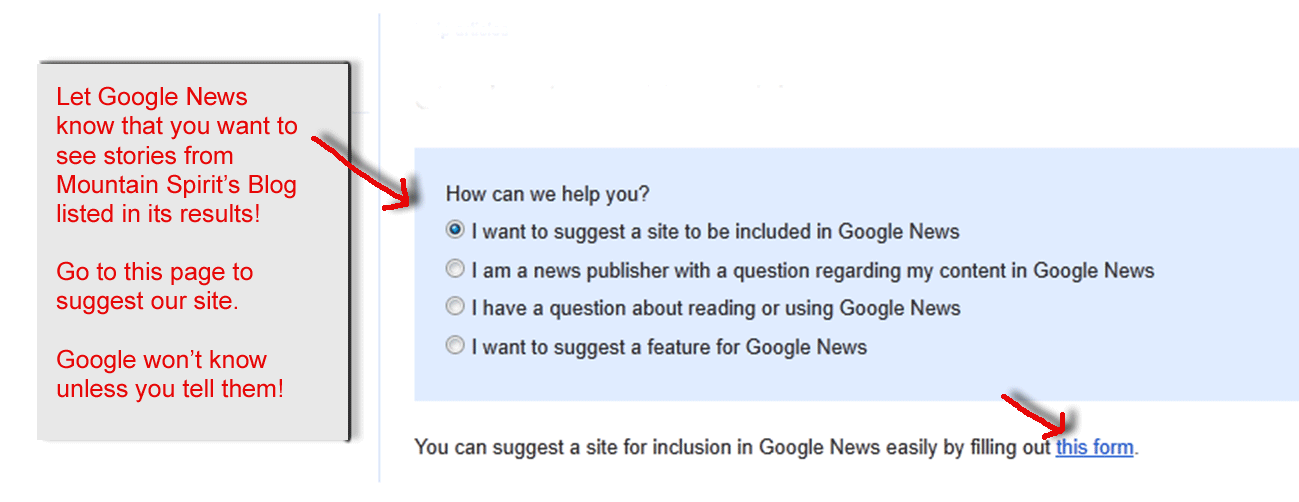Viewport: 1299px width, 502px height.
Task: Open the "this form" hyperlink
Action: click(1094, 447)
